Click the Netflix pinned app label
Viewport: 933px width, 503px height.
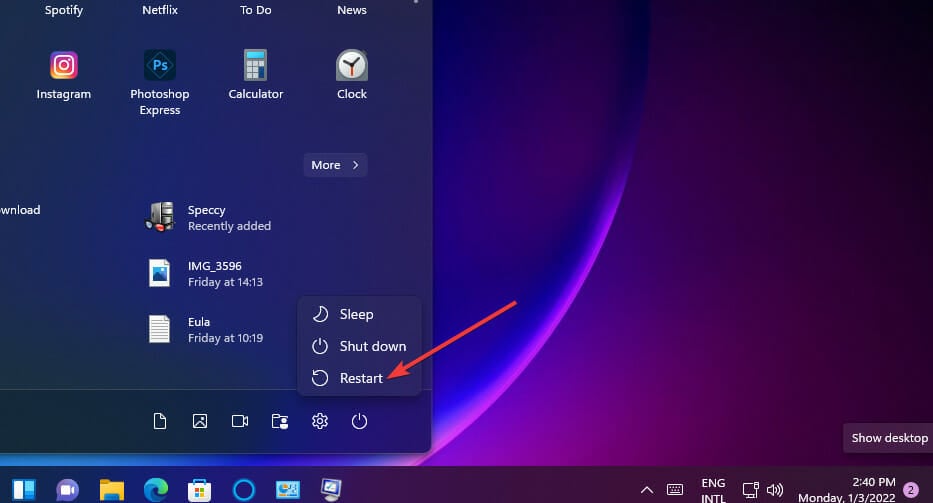[x=159, y=10]
